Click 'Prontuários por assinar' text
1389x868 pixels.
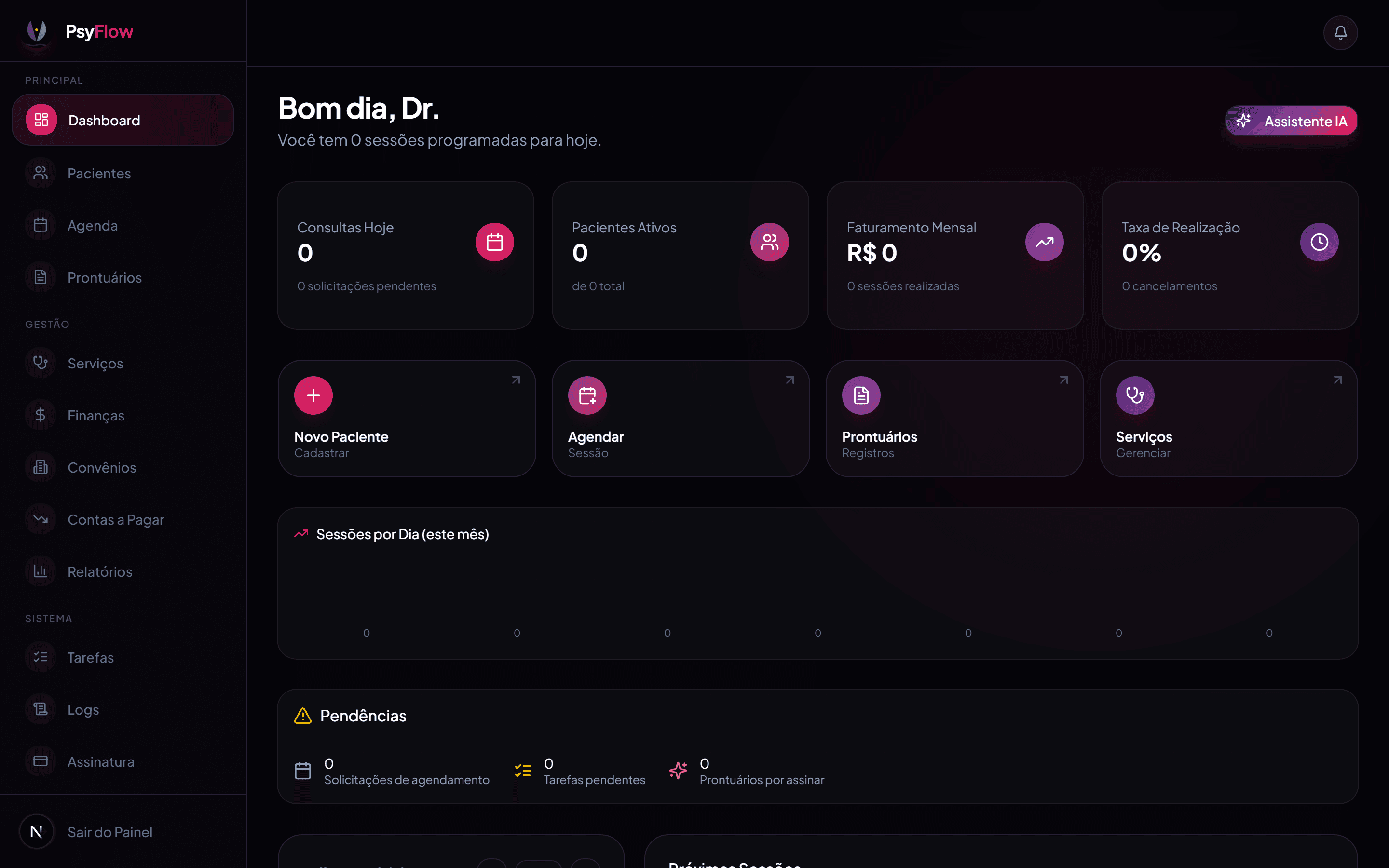point(762,780)
